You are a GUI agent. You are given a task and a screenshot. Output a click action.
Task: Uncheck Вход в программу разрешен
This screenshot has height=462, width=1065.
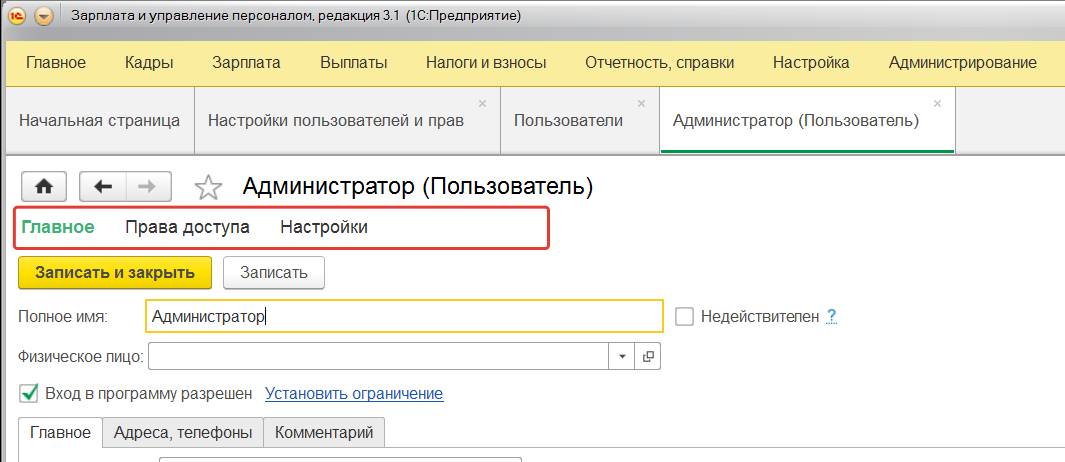[29, 393]
